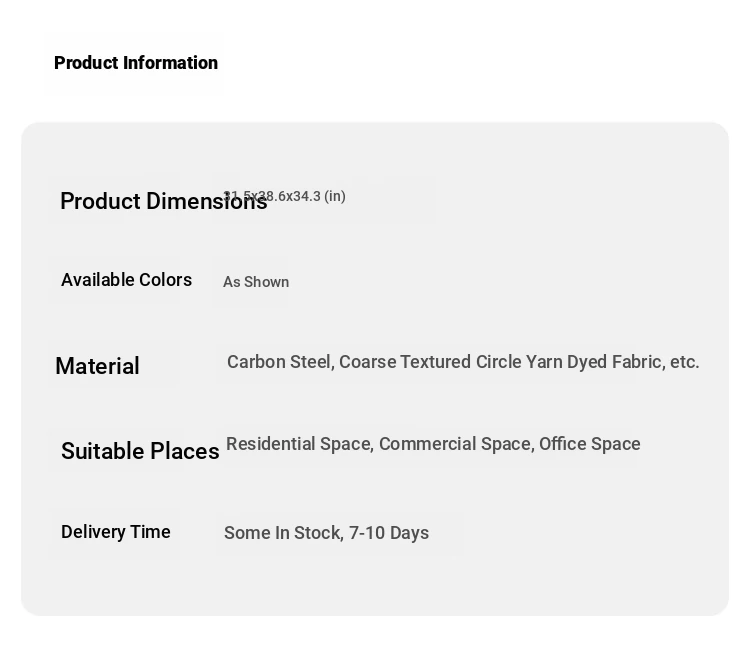
Task: Select the Delivery Time label
Action: coord(116,532)
